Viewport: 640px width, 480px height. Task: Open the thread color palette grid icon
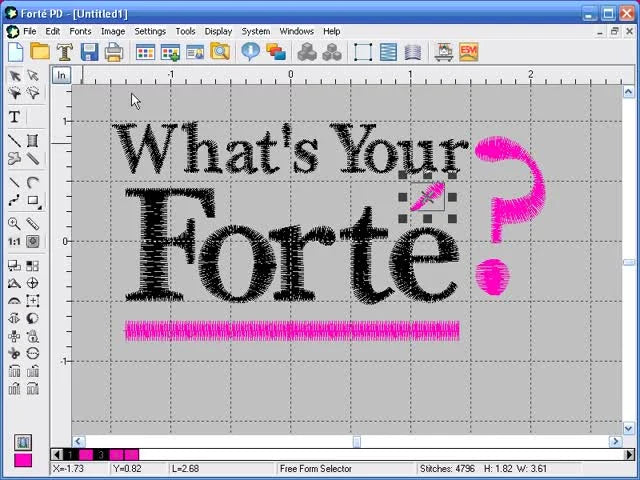(x=145, y=52)
